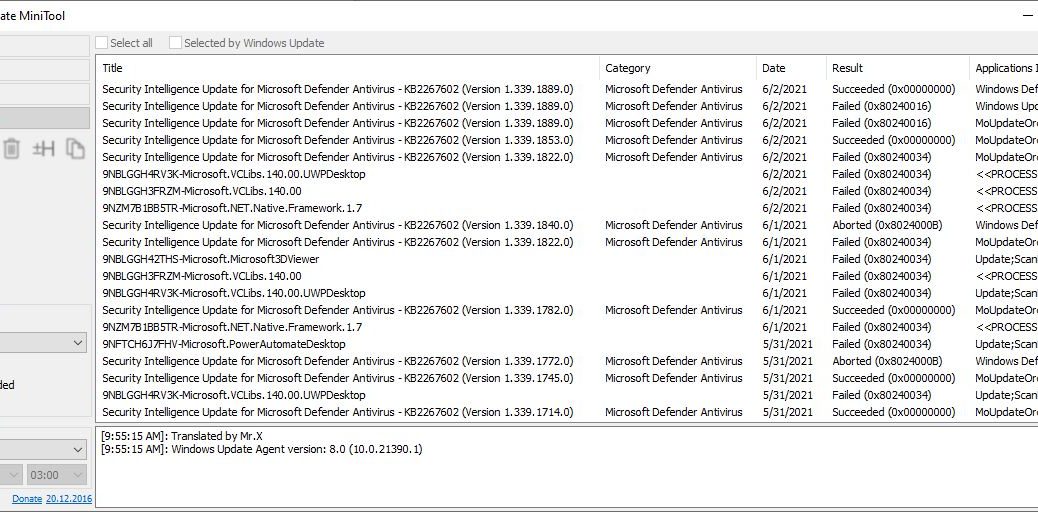This screenshot has height=512, width=1038.
Task: Click Microsoft Defender Antivirus category for Version 1.339.1745.0
Action: (x=674, y=378)
